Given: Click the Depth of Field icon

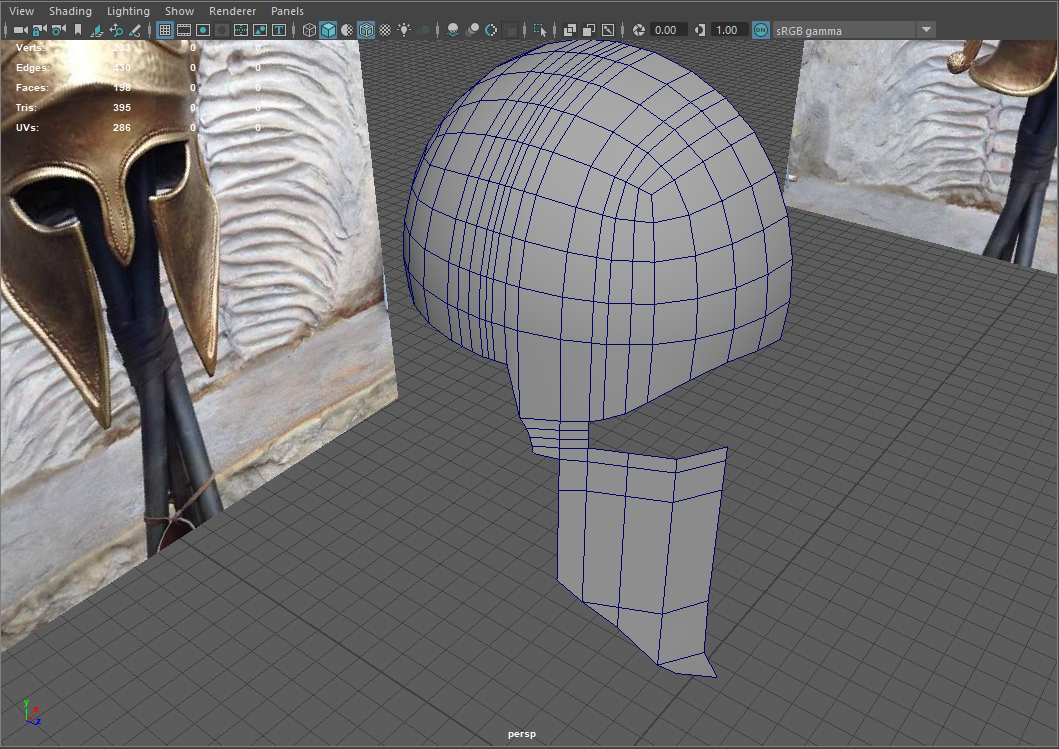Looking at the screenshot, I should click(x=511, y=30).
